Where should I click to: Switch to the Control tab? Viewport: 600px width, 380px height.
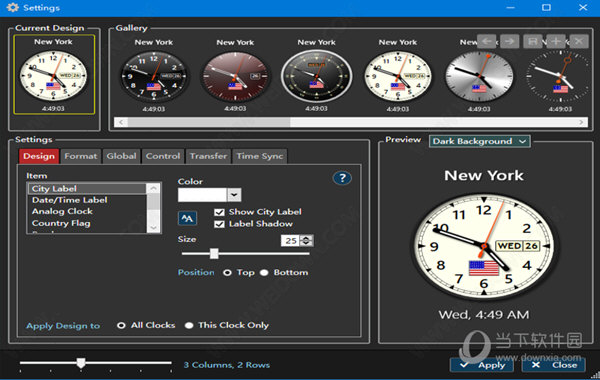tap(163, 156)
